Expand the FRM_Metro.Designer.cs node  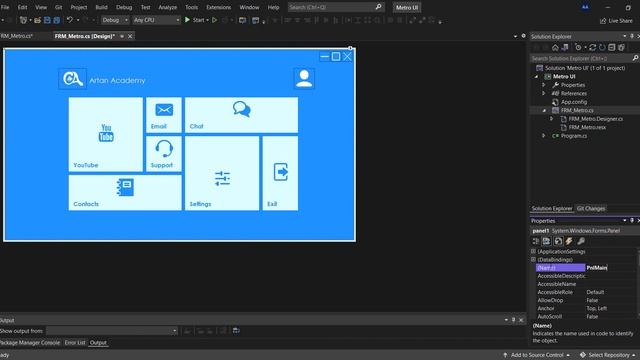551,119
